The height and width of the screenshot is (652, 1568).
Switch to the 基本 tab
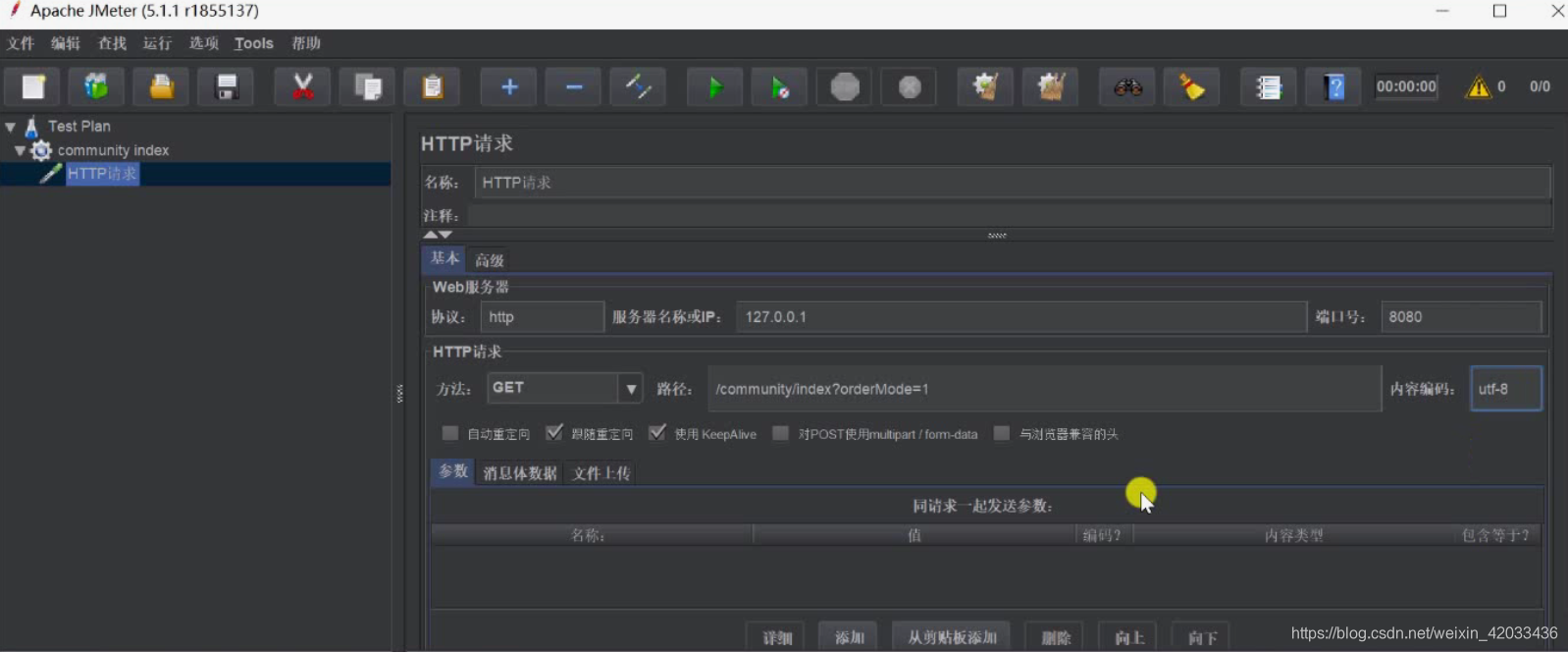(x=444, y=258)
